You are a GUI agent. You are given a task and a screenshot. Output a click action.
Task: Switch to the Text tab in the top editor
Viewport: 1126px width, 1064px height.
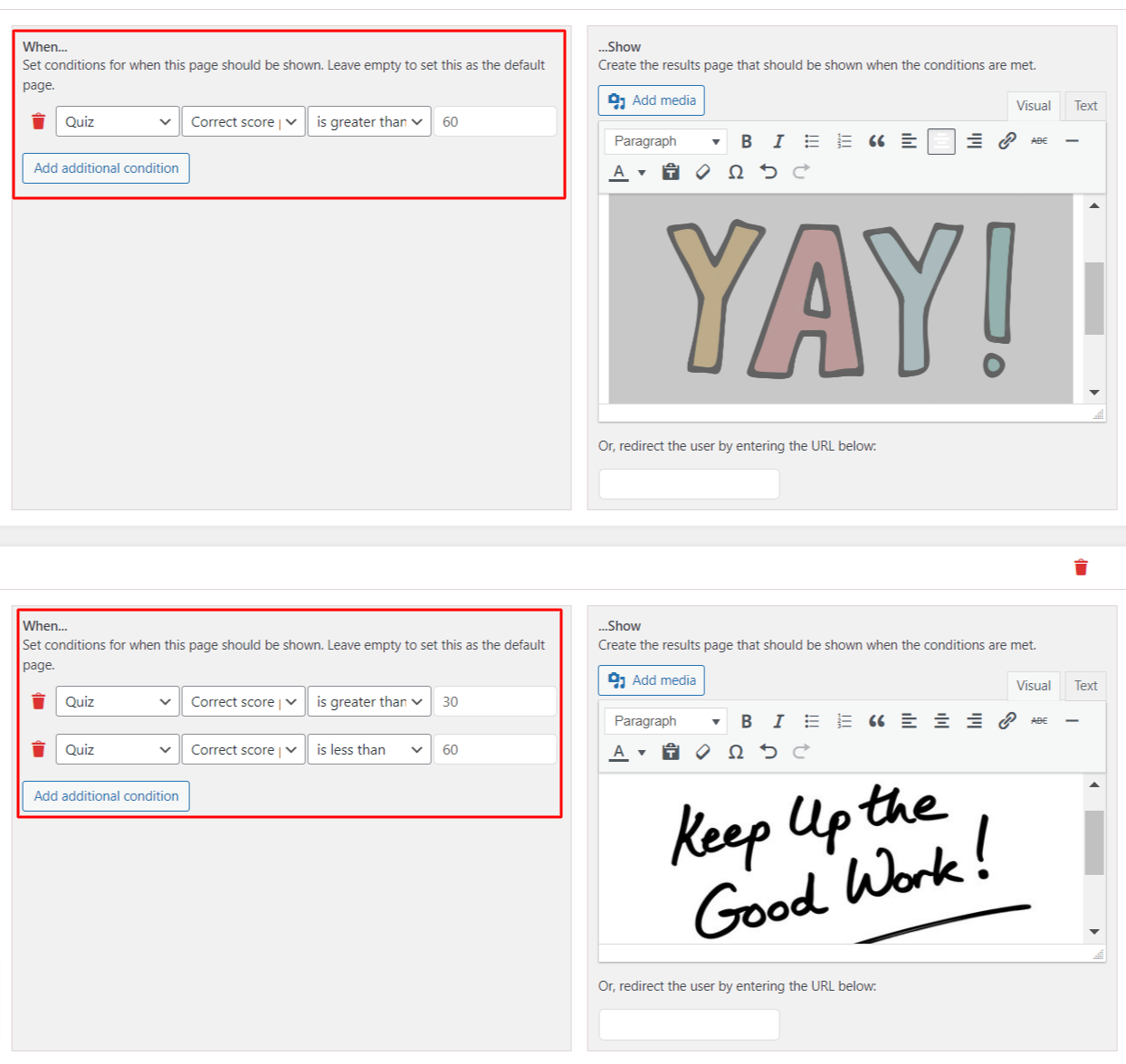tap(1085, 106)
